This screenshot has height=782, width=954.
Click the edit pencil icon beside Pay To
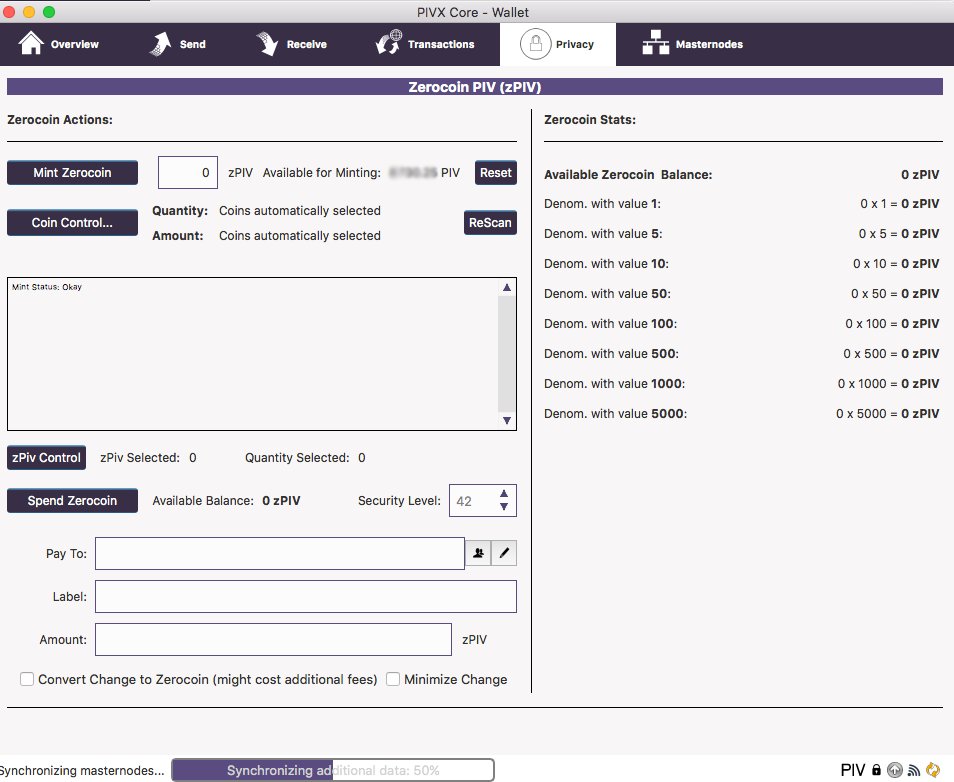tap(504, 553)
